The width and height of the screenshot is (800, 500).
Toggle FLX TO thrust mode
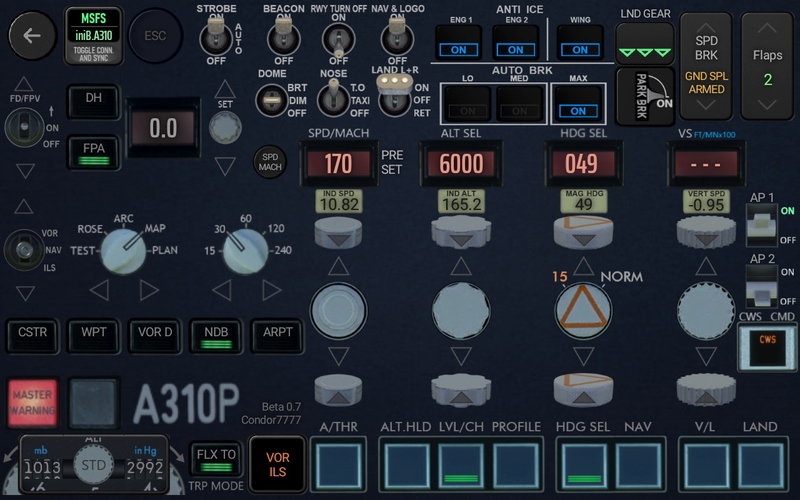pyautogui.click(x=216, y=459)
